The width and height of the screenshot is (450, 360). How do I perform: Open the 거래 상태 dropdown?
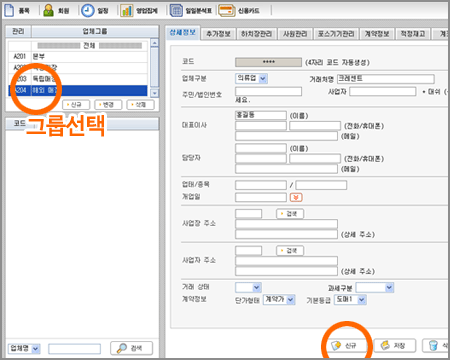248,287
